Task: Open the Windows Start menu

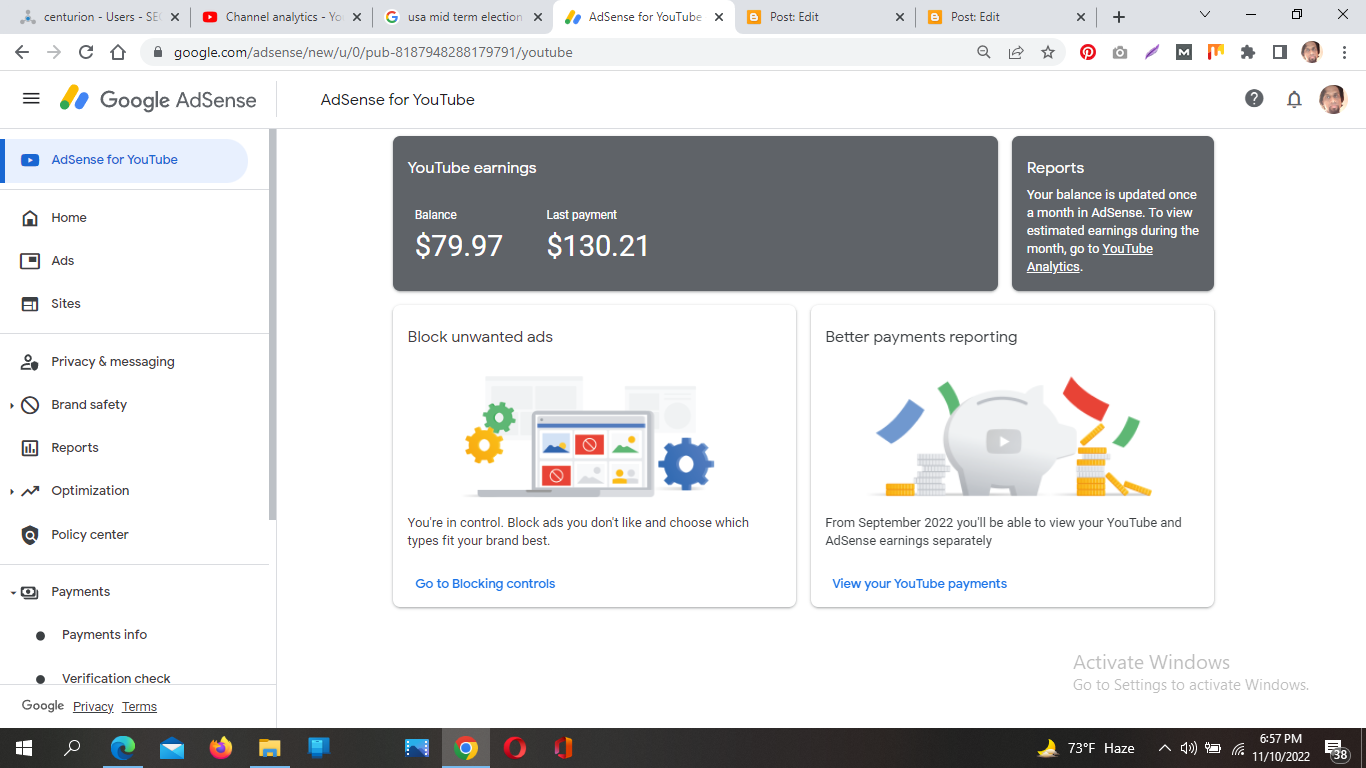Action: 24,748
